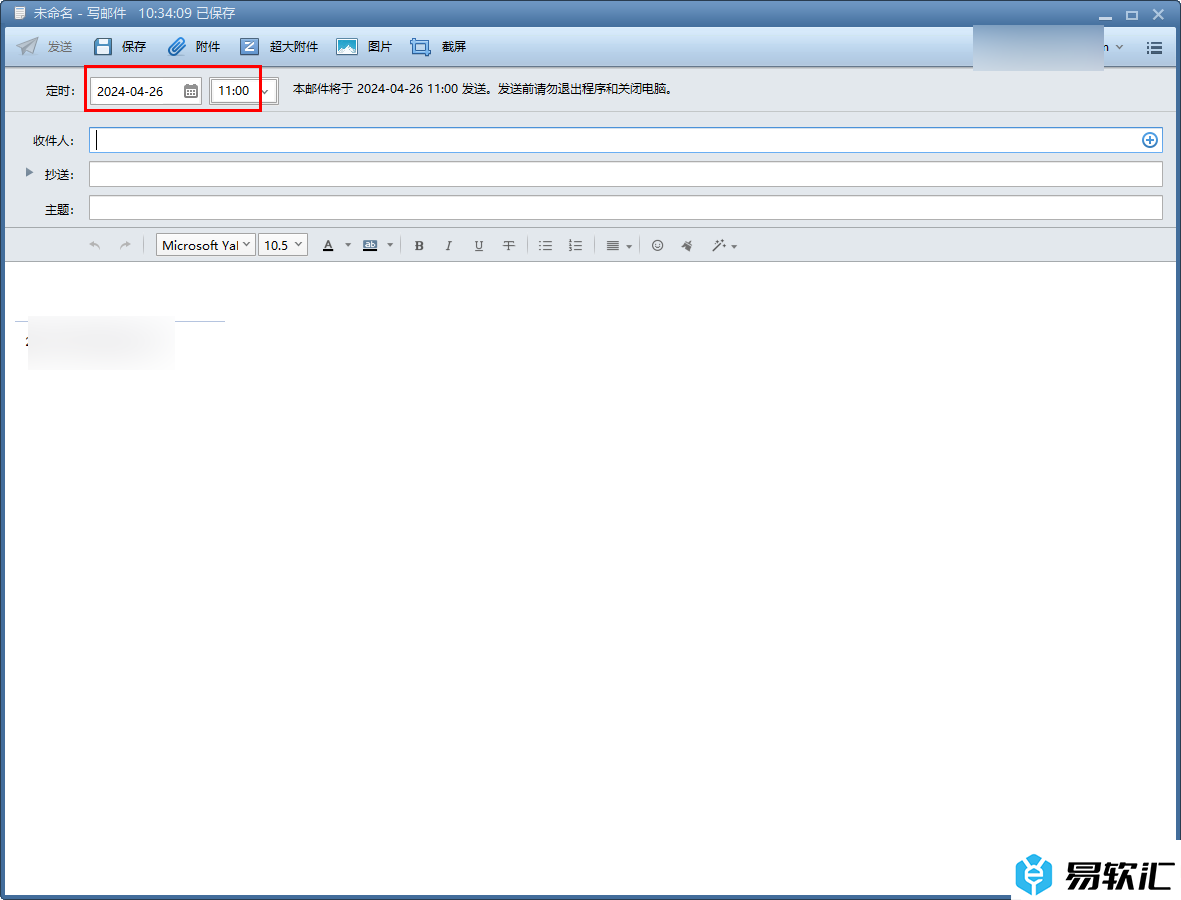Save the draft with 保存 button

point(120,47)
